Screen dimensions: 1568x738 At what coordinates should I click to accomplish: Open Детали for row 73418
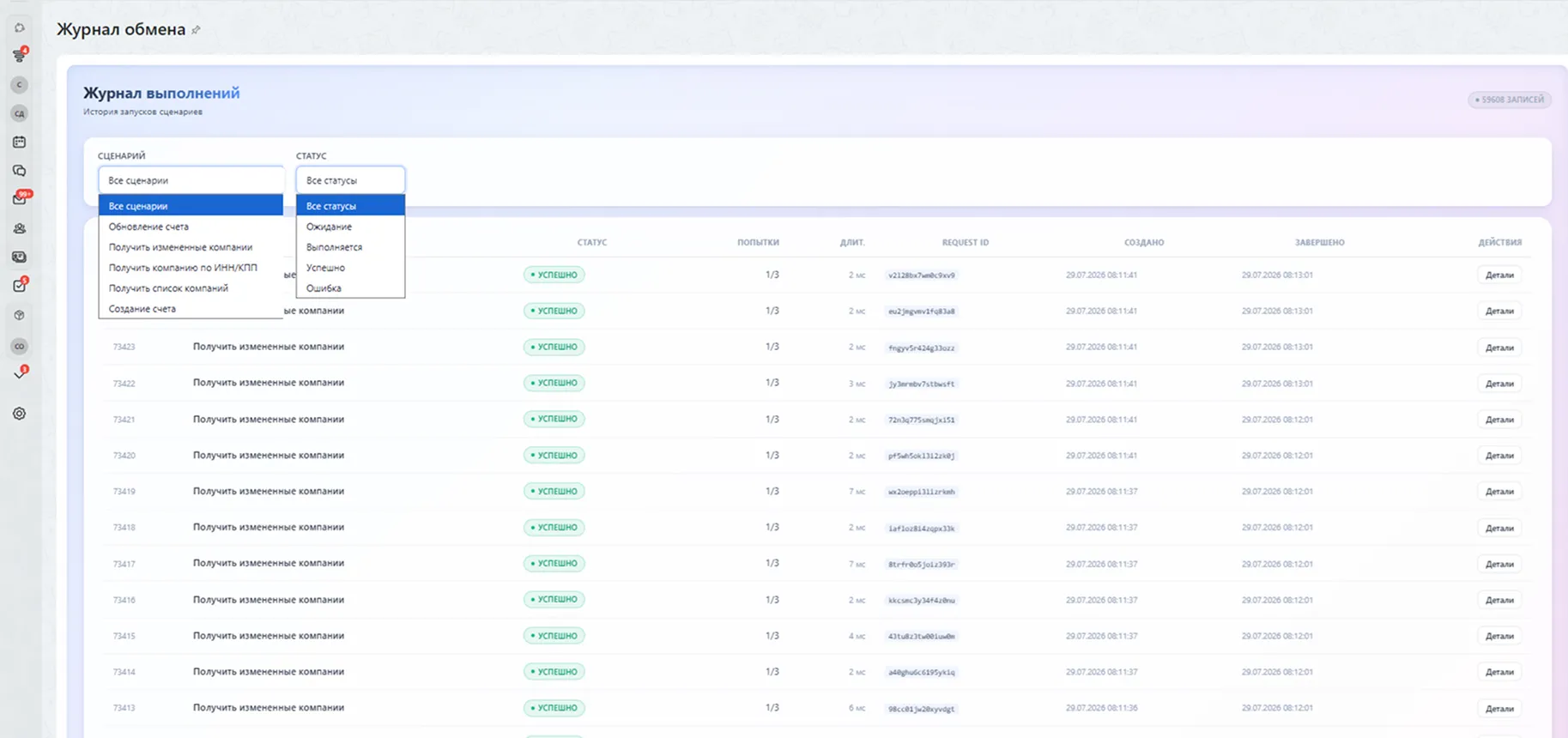1499,528
